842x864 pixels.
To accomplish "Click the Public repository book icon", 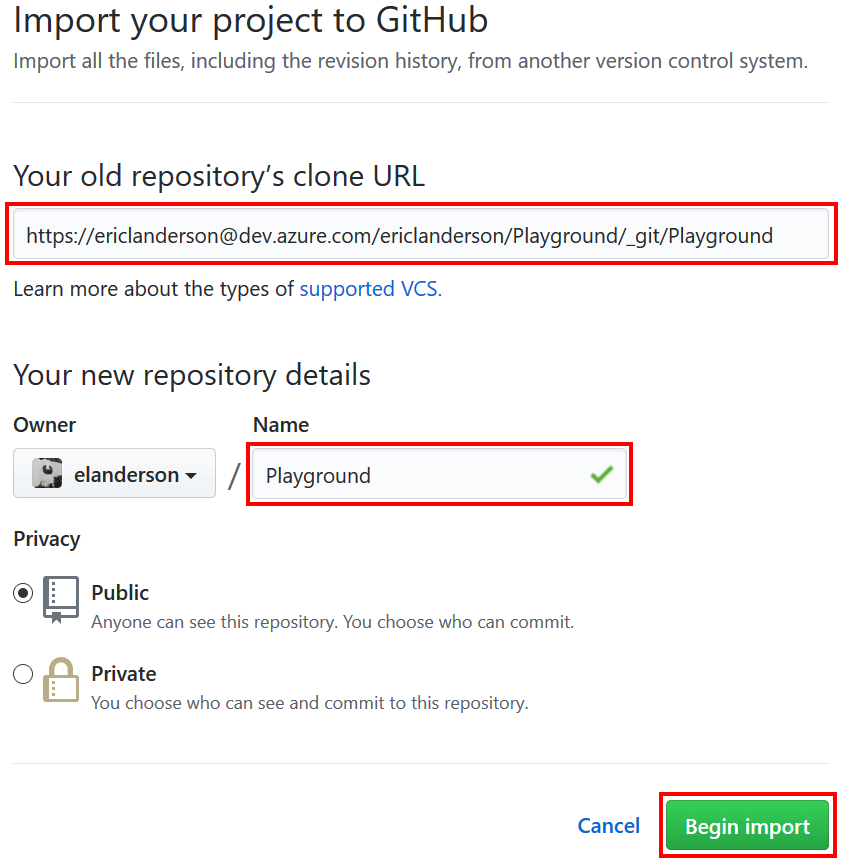I will coord(60,598).
